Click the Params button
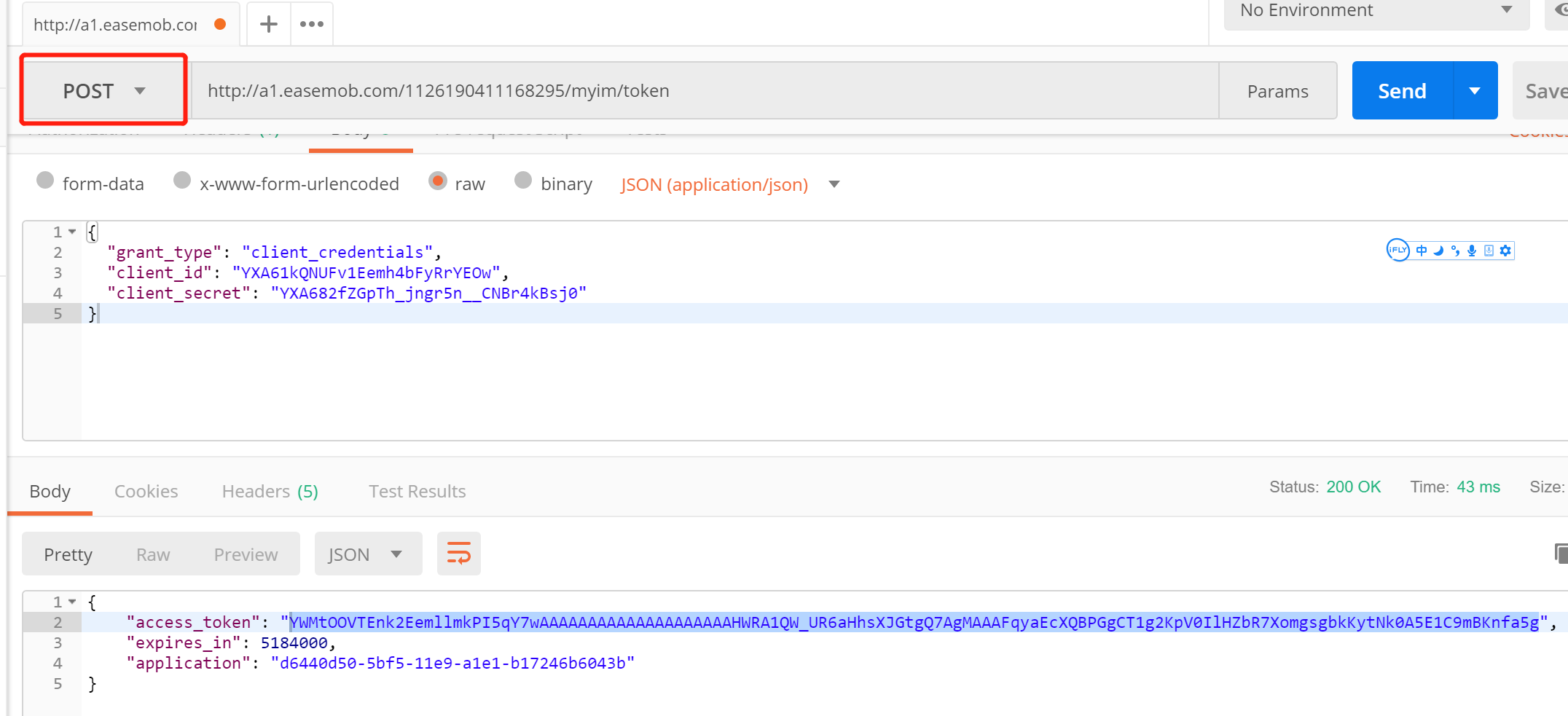This screenshot has width=1568, height=716. point(1277,91)
